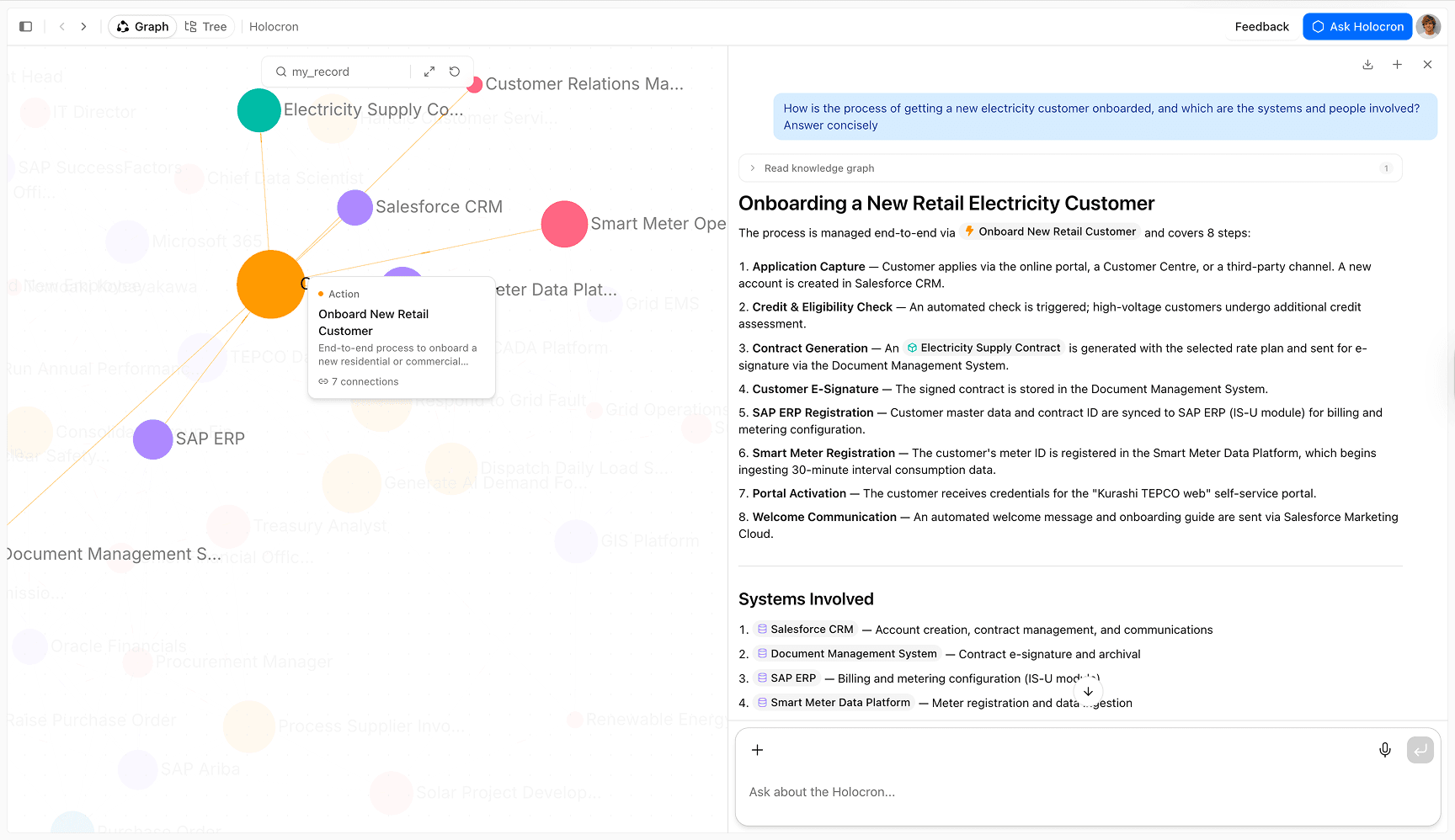Activate the microphone voice input

(1385, 750)
